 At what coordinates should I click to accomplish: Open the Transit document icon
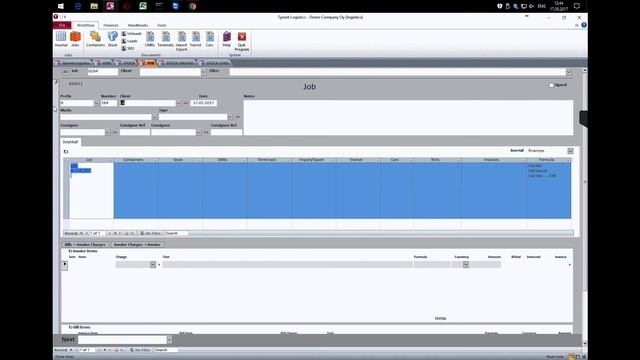click(x=196, y=39)
